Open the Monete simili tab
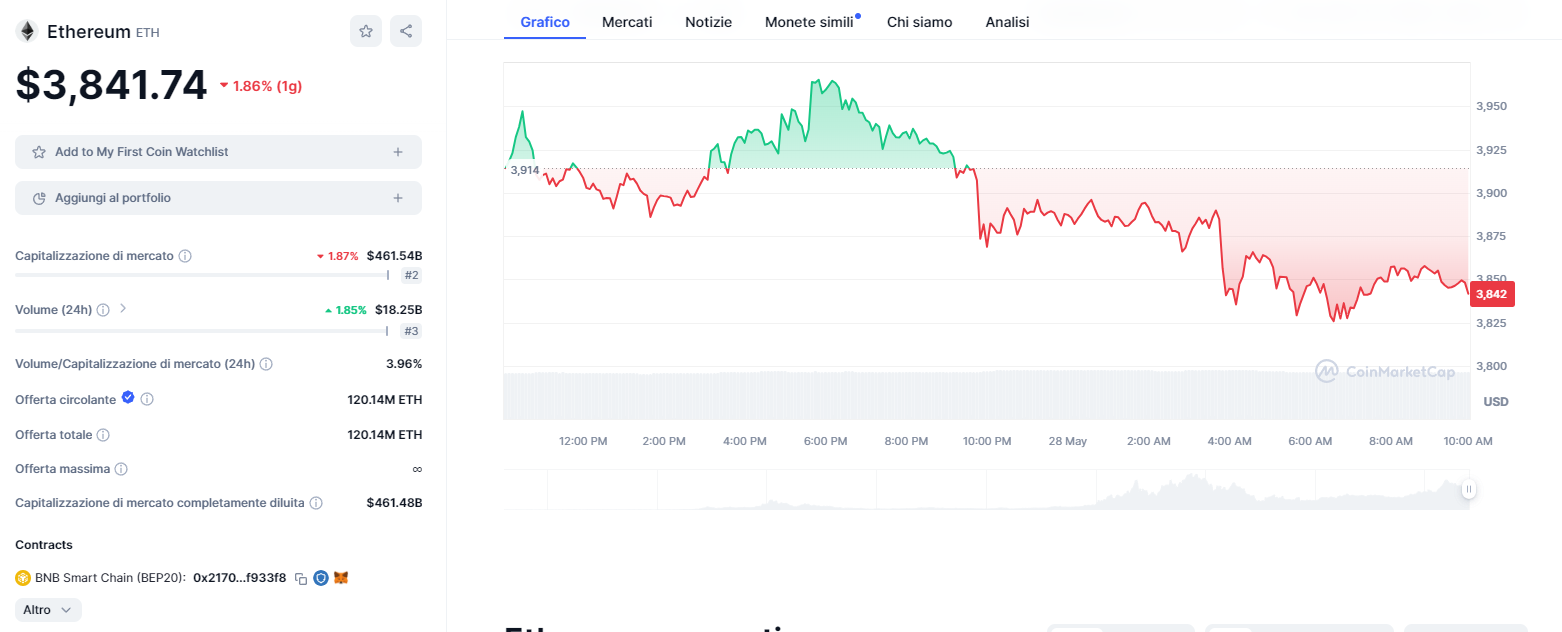The height and width of the screenshot is (632, 1562). (809, 22)
